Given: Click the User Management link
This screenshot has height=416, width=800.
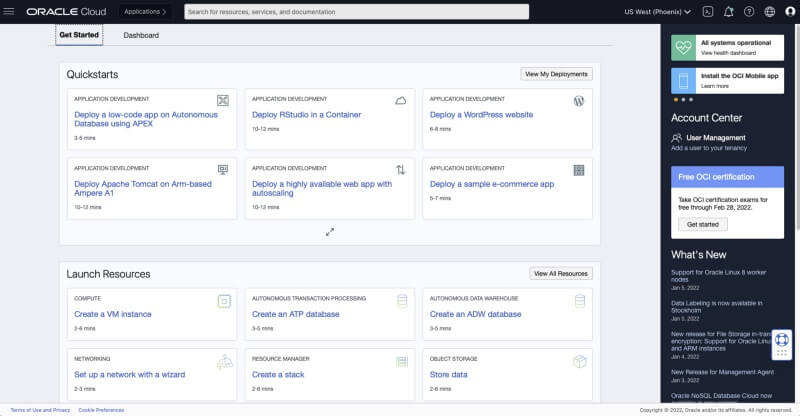Looking at the screenshot, I should pos(716,137).
